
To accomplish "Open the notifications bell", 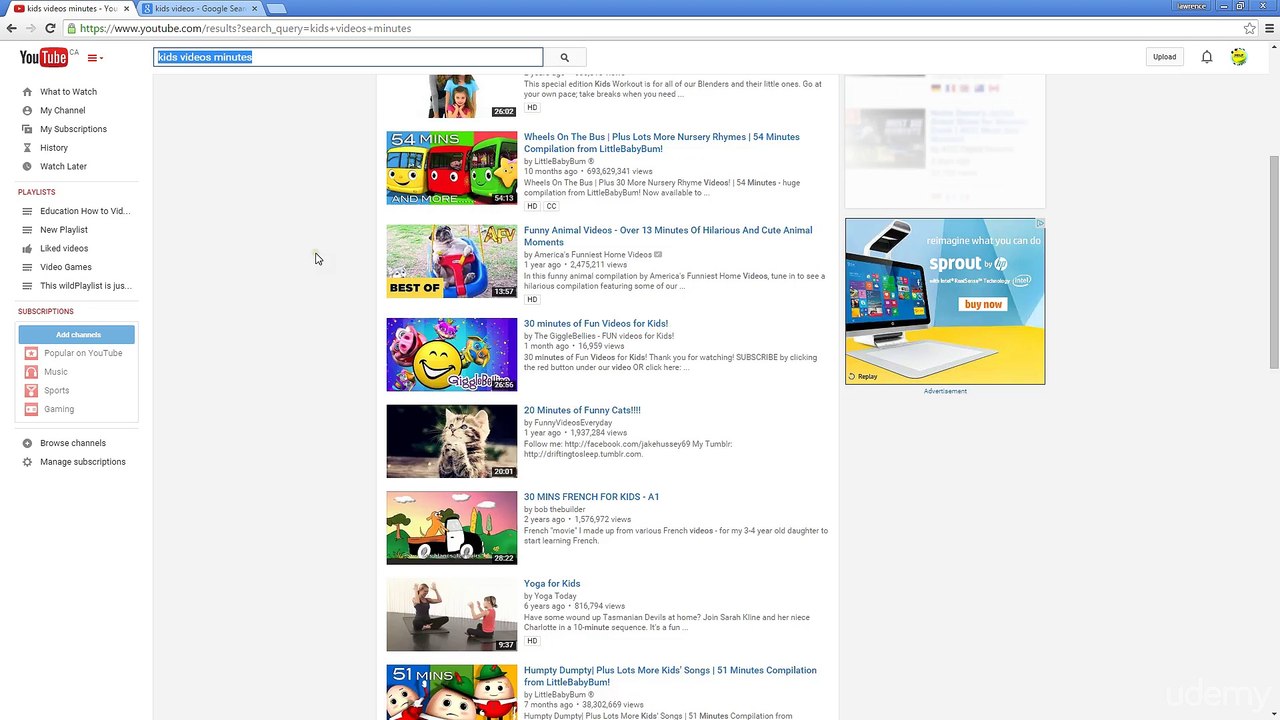I will point(1207,57).
